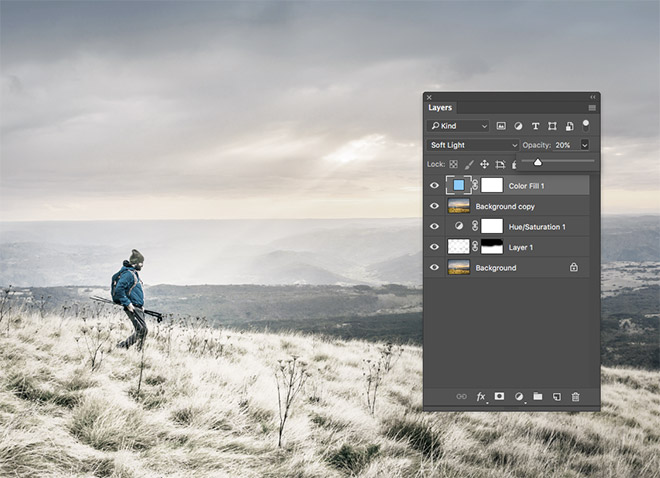Hide the Background copy layer
Image resolution: width=660 pixels, height=478 pixels.
coord(434,206)
